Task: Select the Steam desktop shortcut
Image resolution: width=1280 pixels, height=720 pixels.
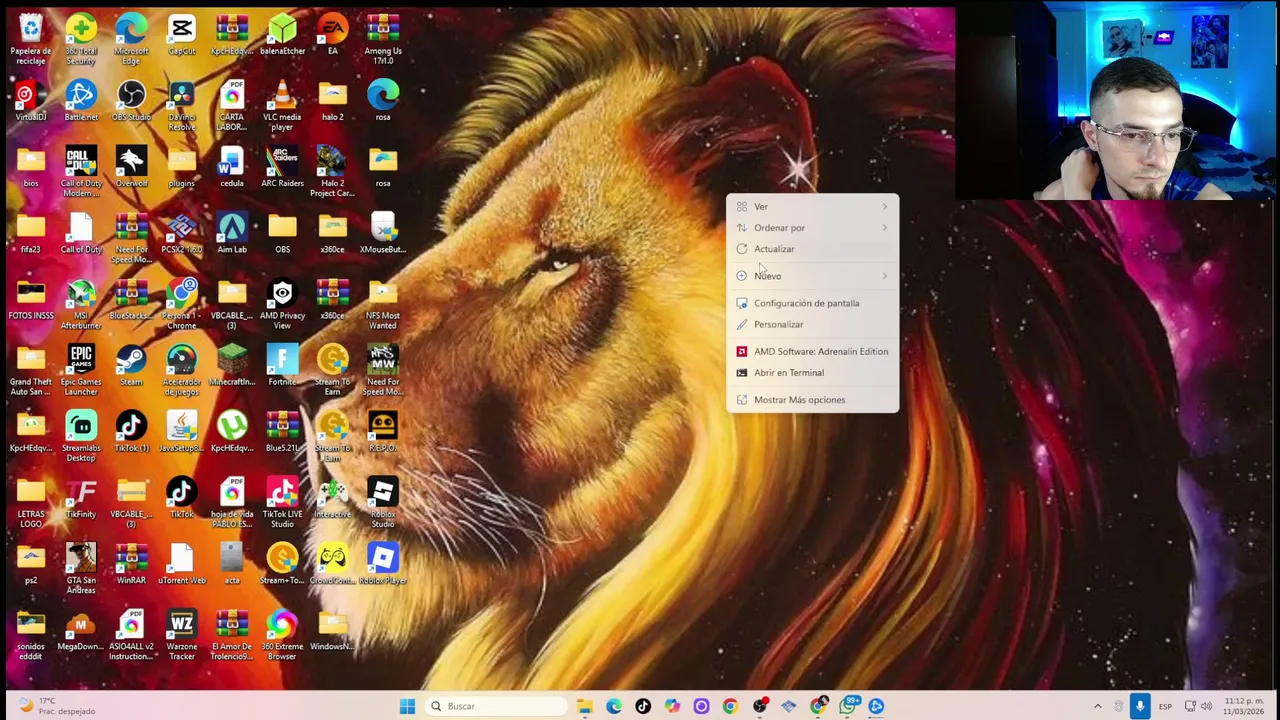Action: (x=131, y=366)
